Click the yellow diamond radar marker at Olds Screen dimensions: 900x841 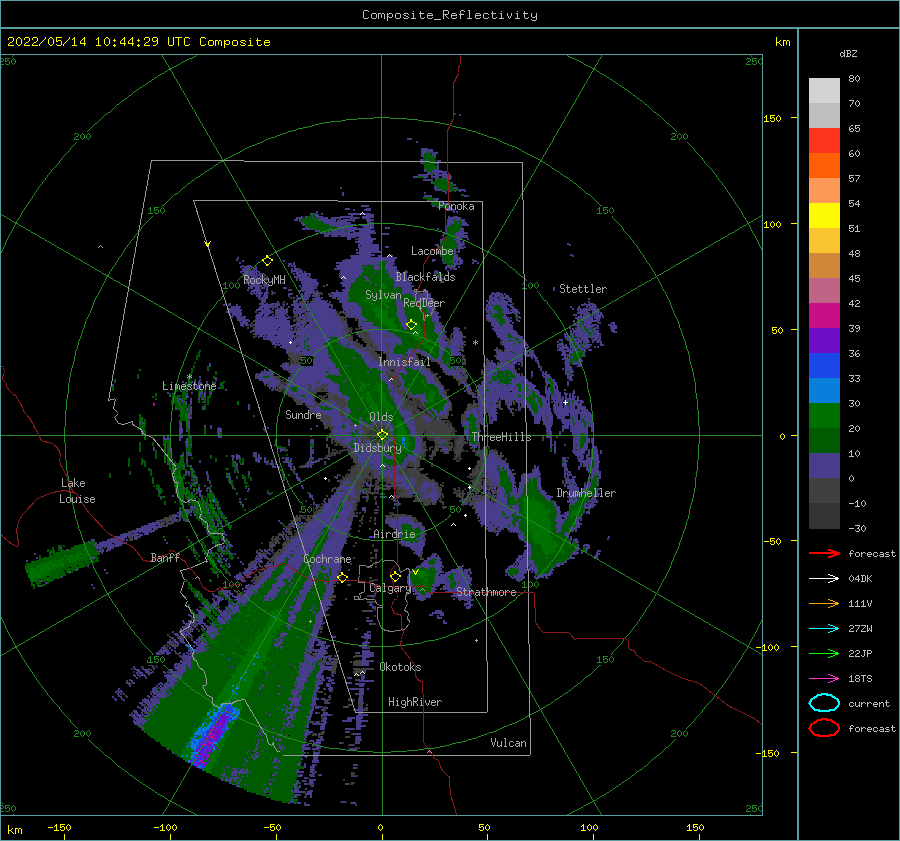coord(382,435)
